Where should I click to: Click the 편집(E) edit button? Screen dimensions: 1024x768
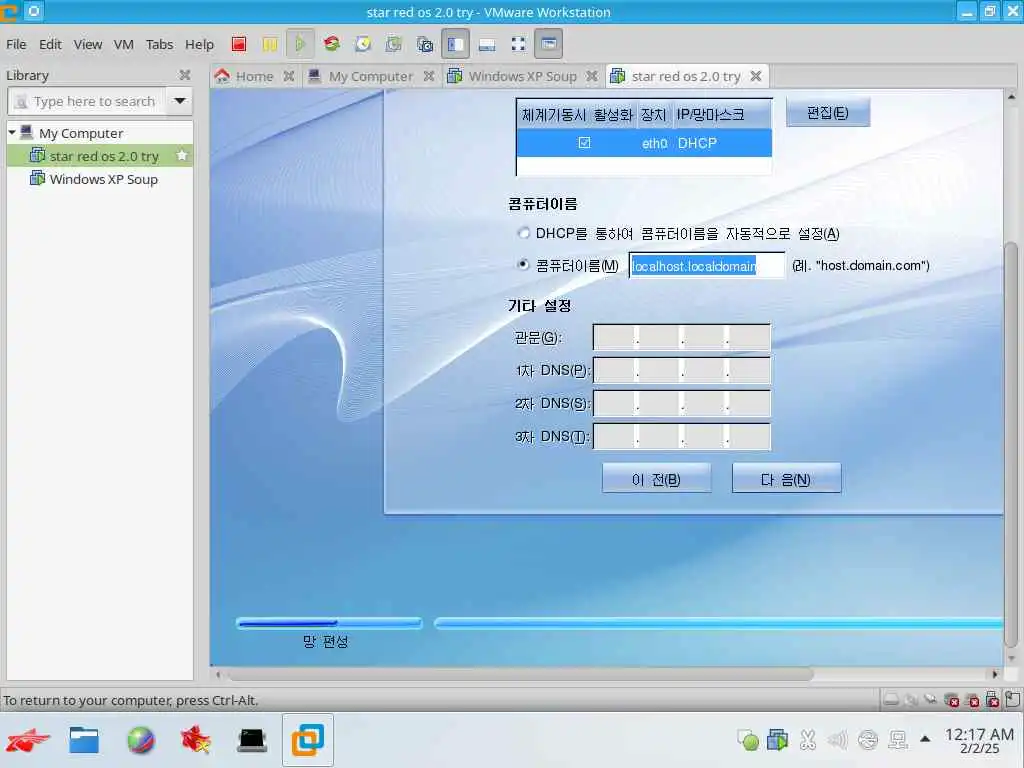(x=827, y=112)
